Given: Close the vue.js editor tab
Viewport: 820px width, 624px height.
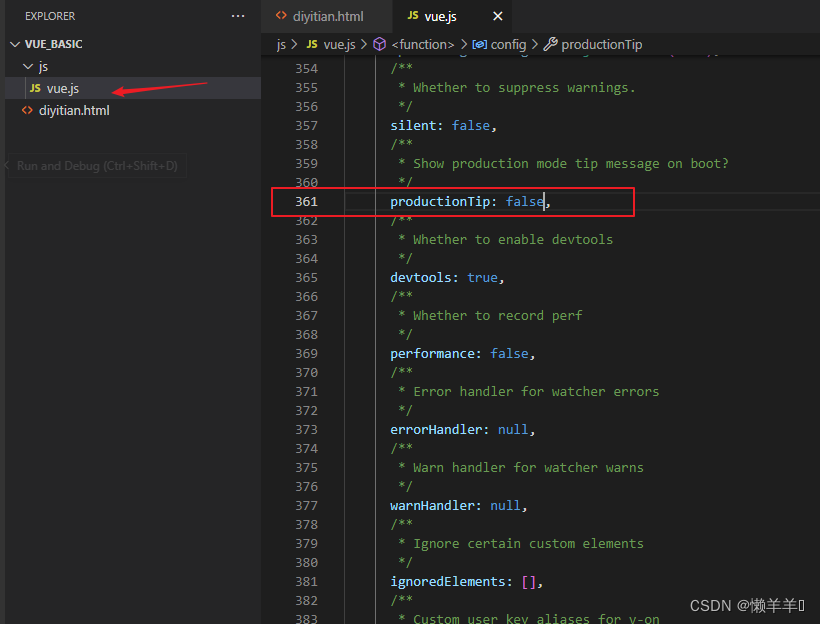Looking at the screenshot, I should click(498, 17).
